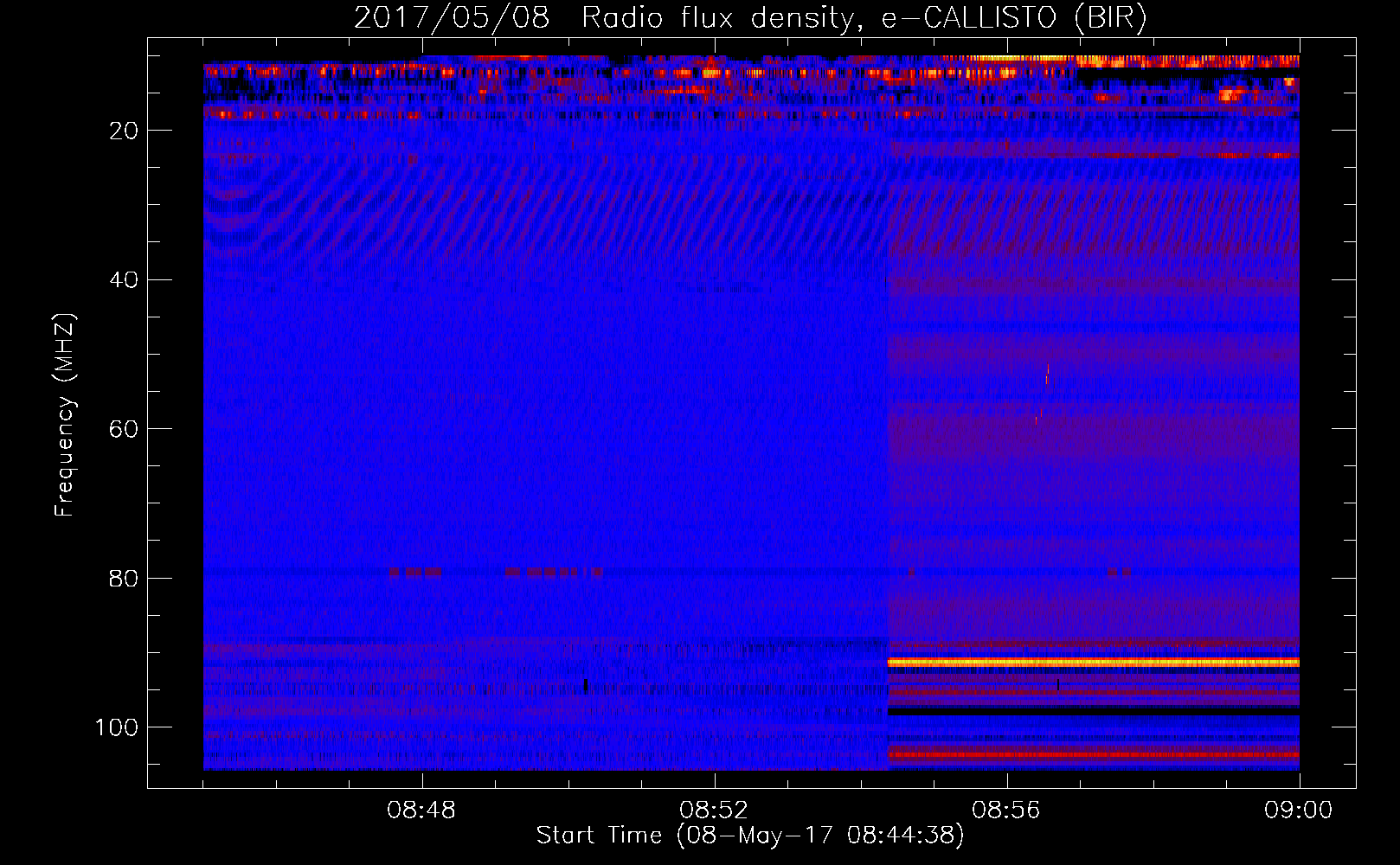1400x865 pixels.
Task: Click the black band near 98 MHz
Action: pos(1094,712)
